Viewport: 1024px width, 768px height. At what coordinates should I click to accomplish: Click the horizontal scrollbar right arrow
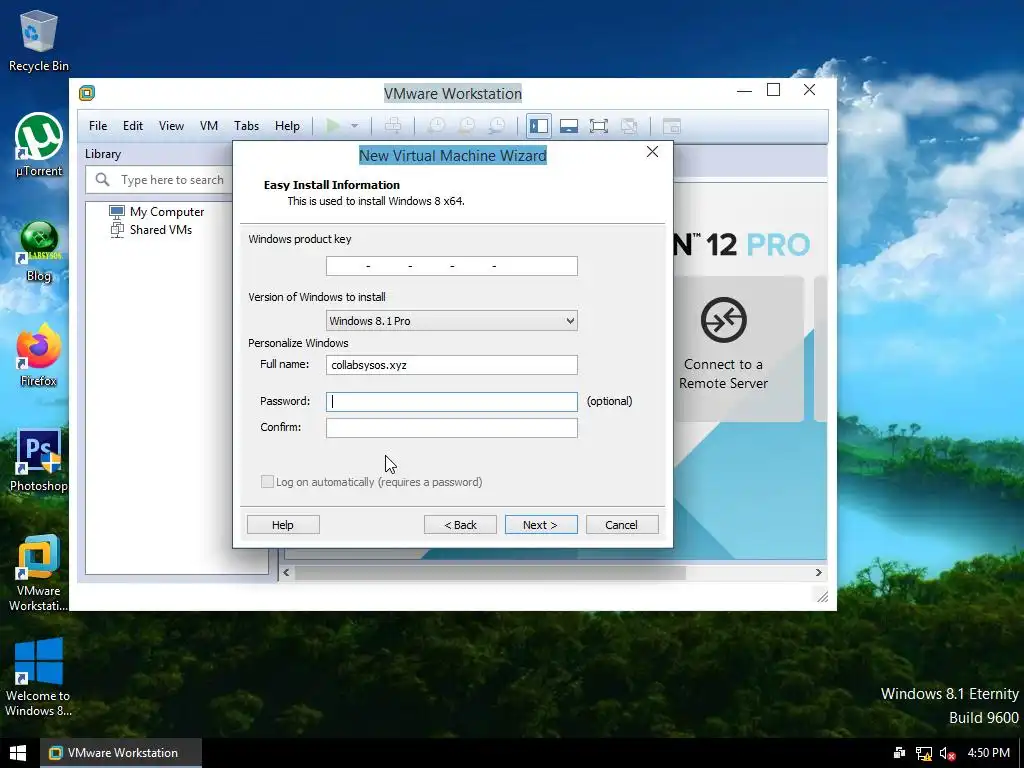click(818, 573)
